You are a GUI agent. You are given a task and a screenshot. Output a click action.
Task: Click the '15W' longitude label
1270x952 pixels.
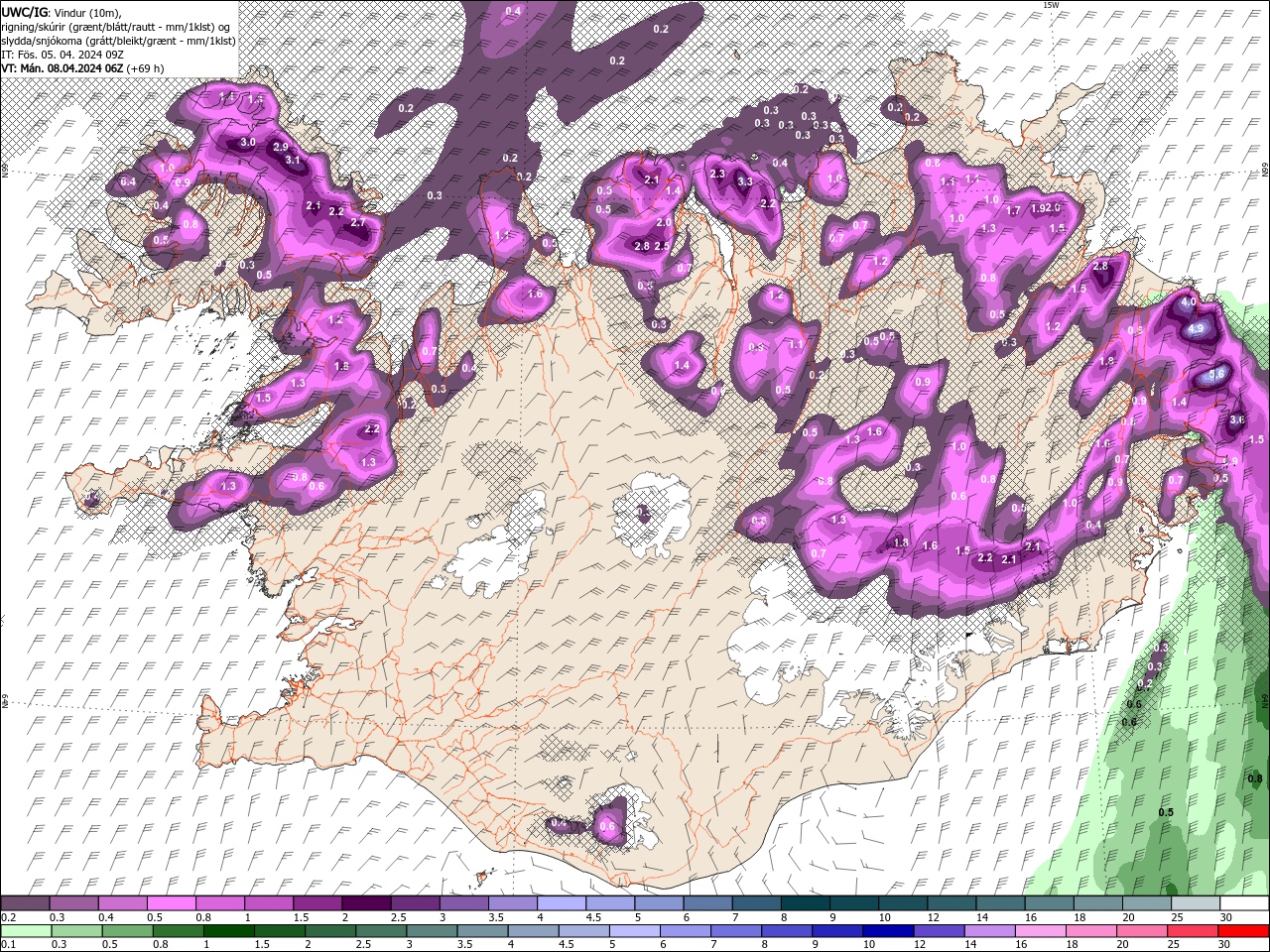[x=1051, y=5]
